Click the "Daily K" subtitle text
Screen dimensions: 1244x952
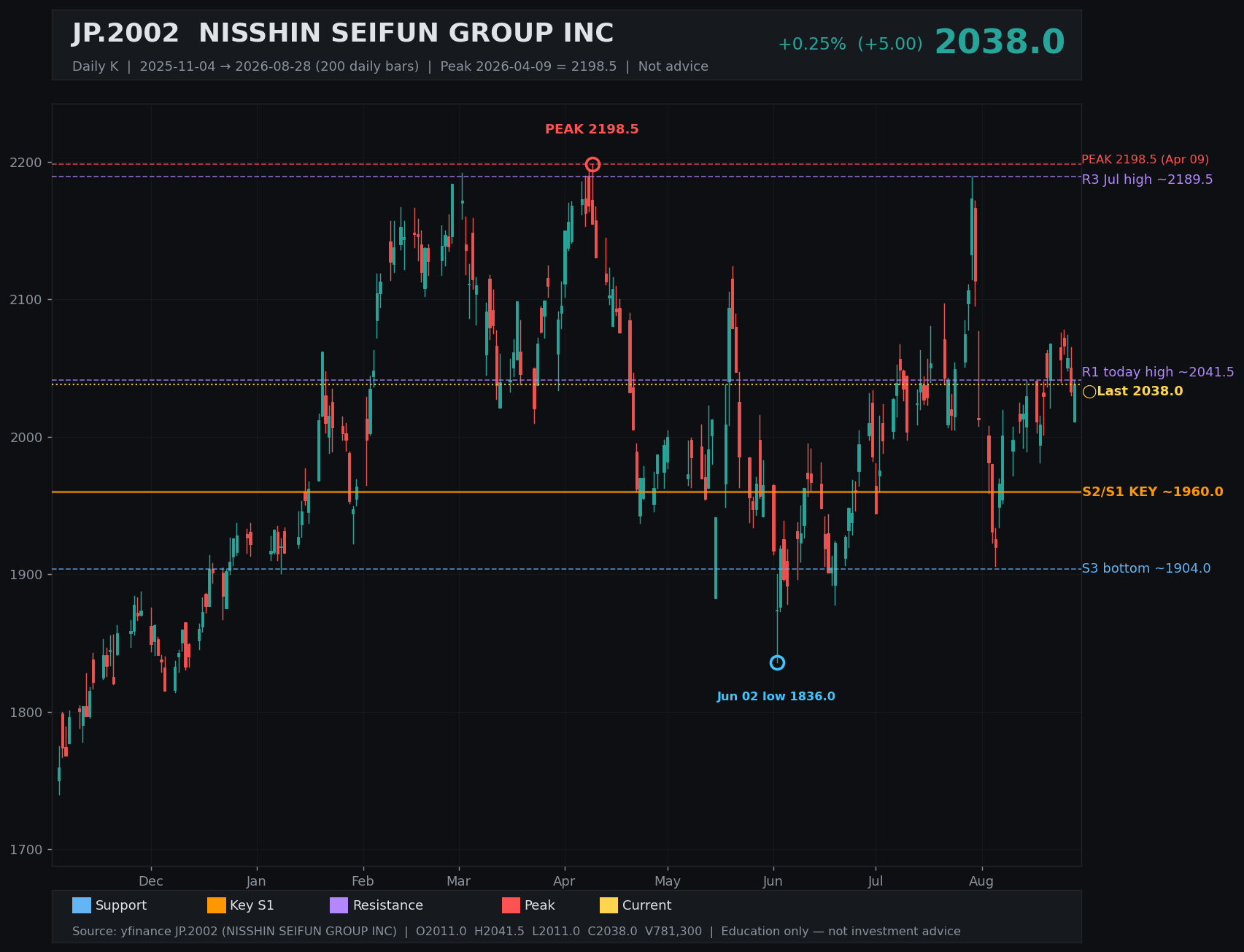coord(95,66)
